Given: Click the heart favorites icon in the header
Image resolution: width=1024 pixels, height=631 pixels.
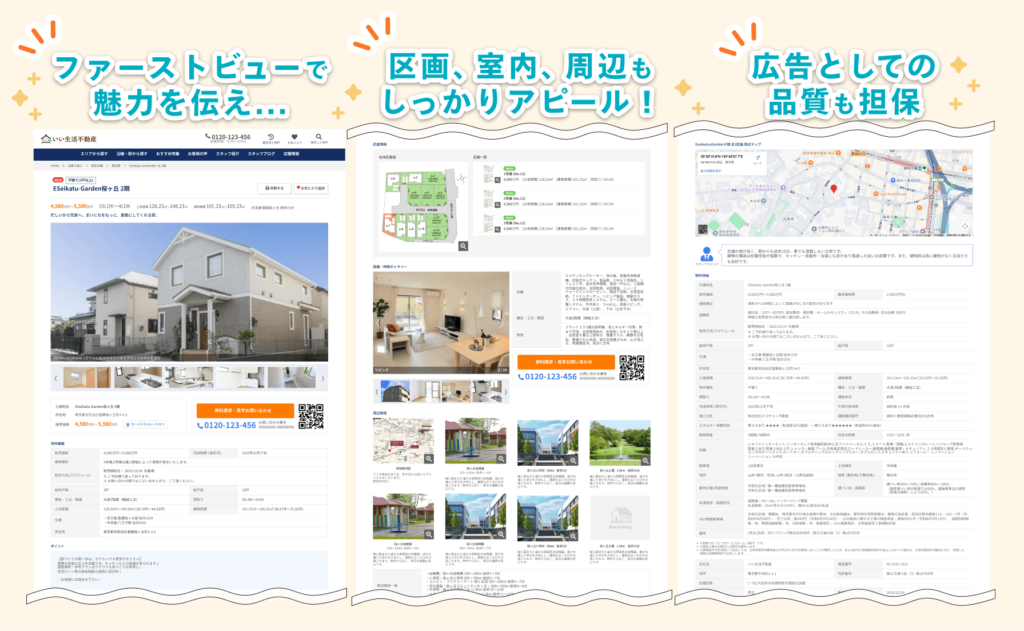Looking at the screenshot, I should (x=295, y=137).
